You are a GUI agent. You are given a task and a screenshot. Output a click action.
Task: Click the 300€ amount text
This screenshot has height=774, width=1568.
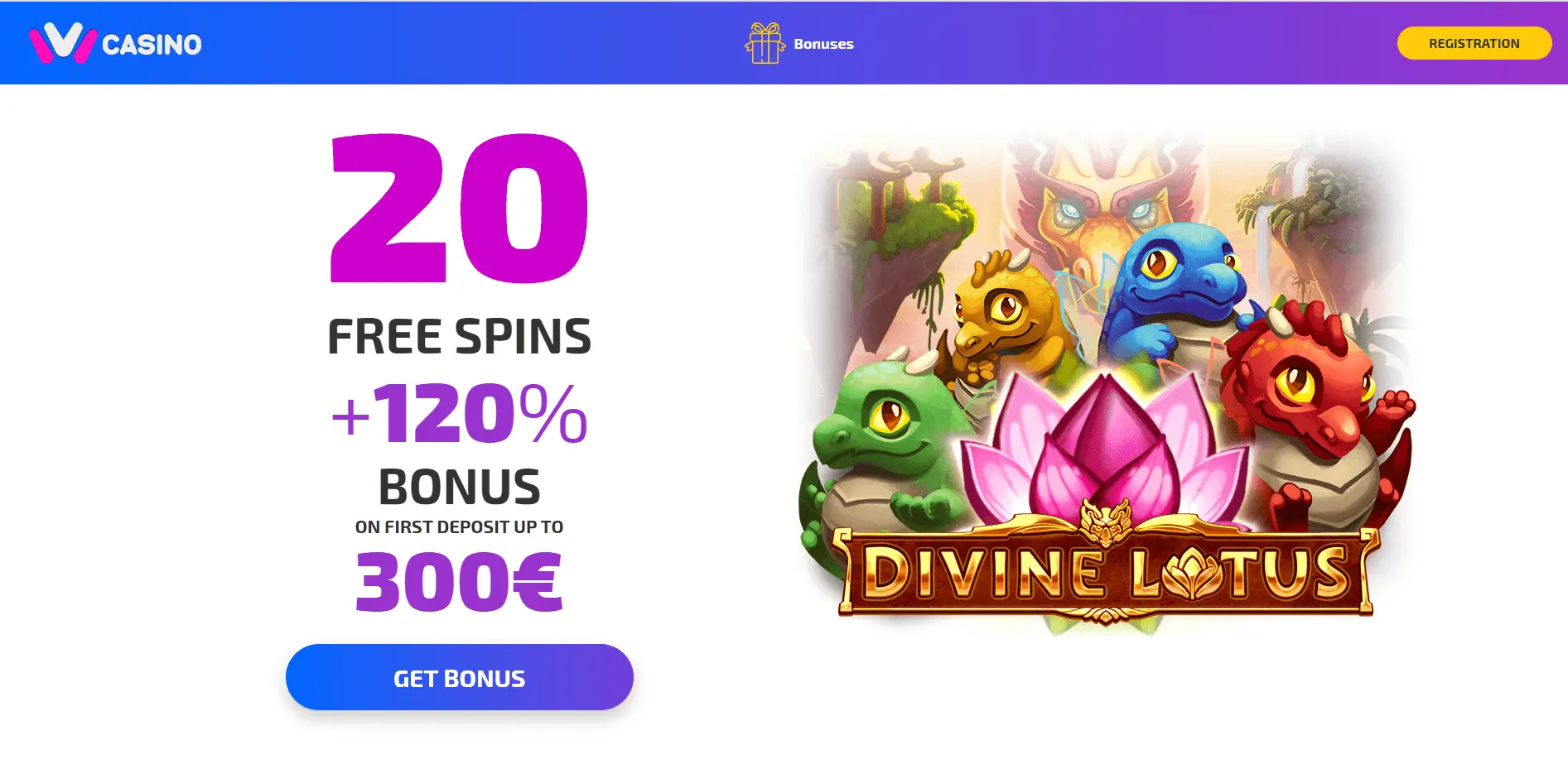[x=460, y=582]
